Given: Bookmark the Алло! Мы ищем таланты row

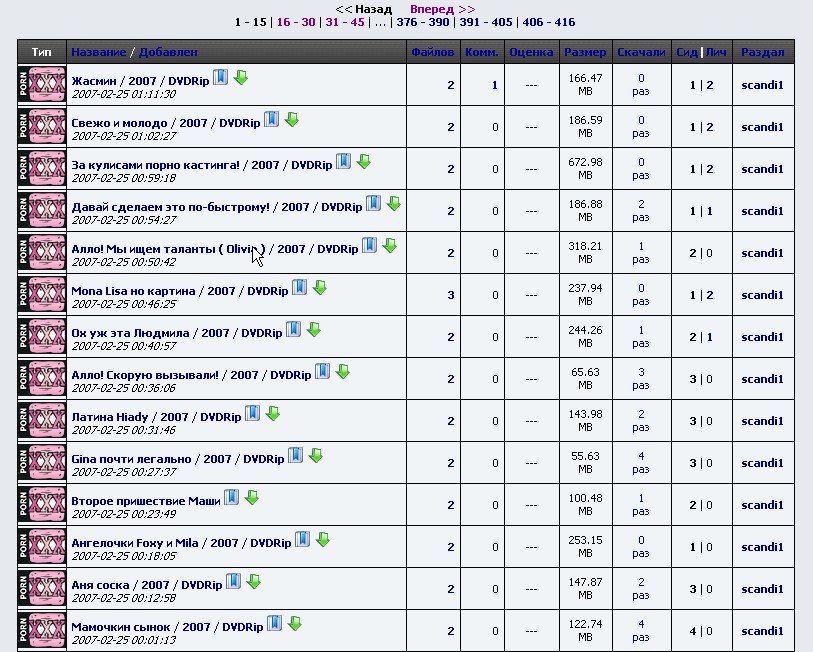Looking at the screenshot, I should (x=369, y=245).
